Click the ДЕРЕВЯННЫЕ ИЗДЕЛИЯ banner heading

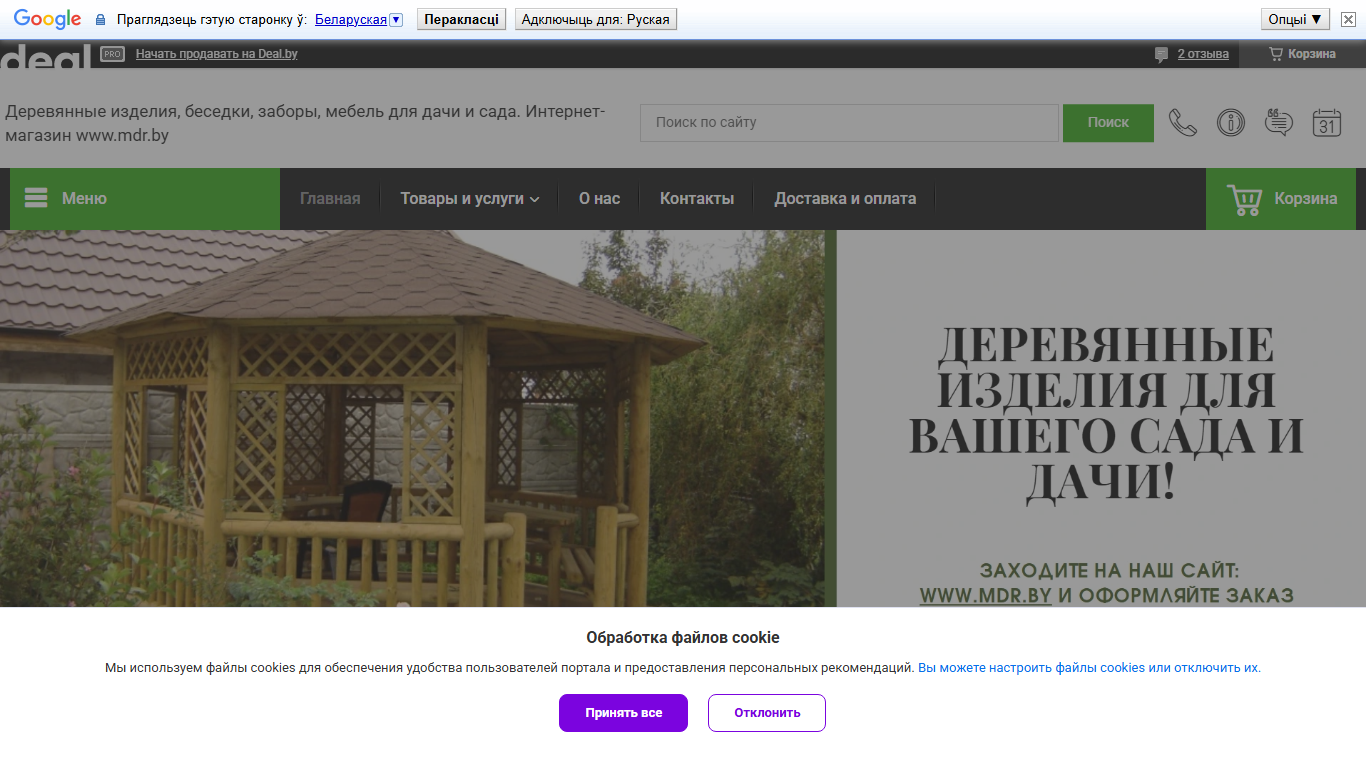point(1106,414)
